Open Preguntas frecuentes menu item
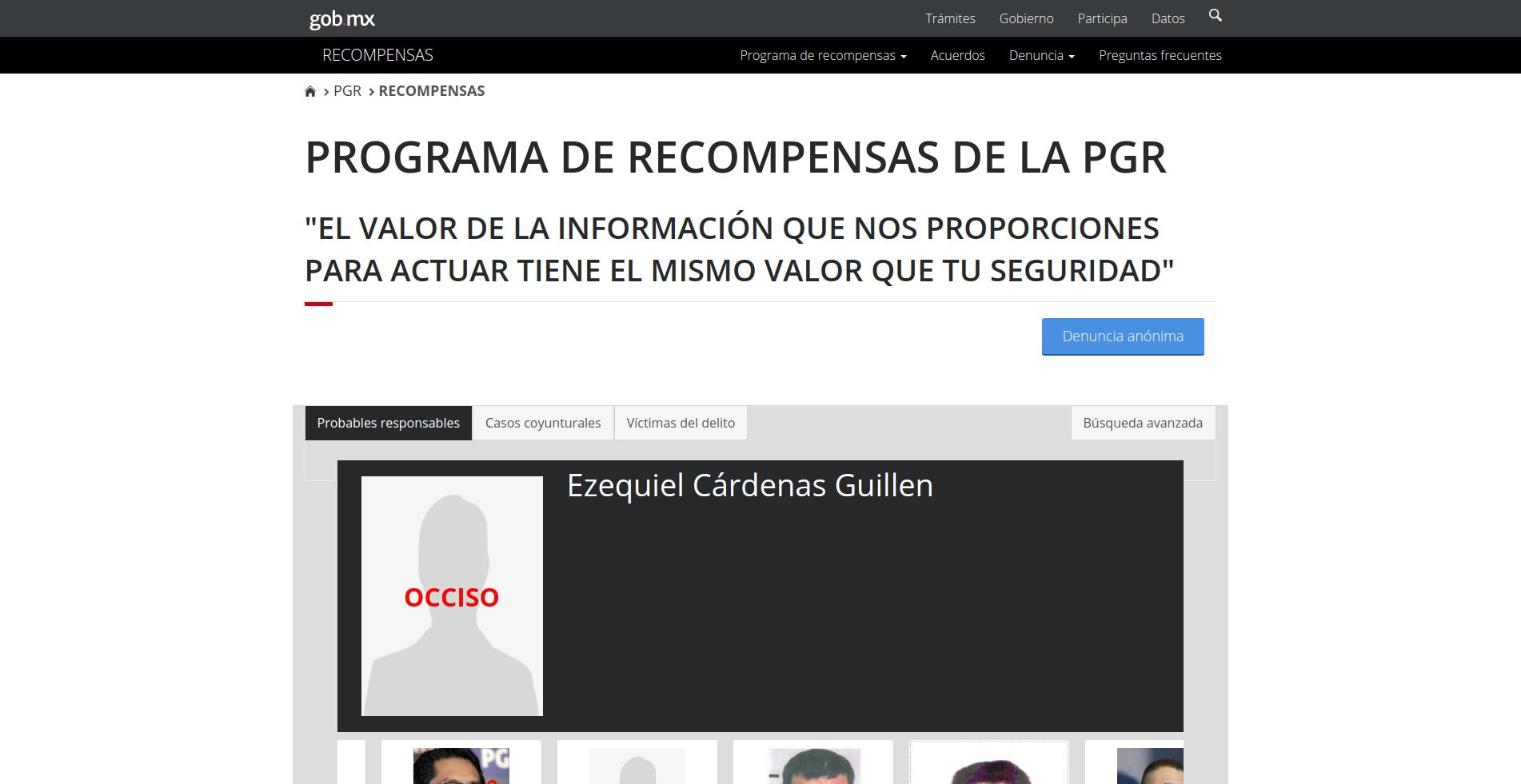 click(x=1160, y=55)
